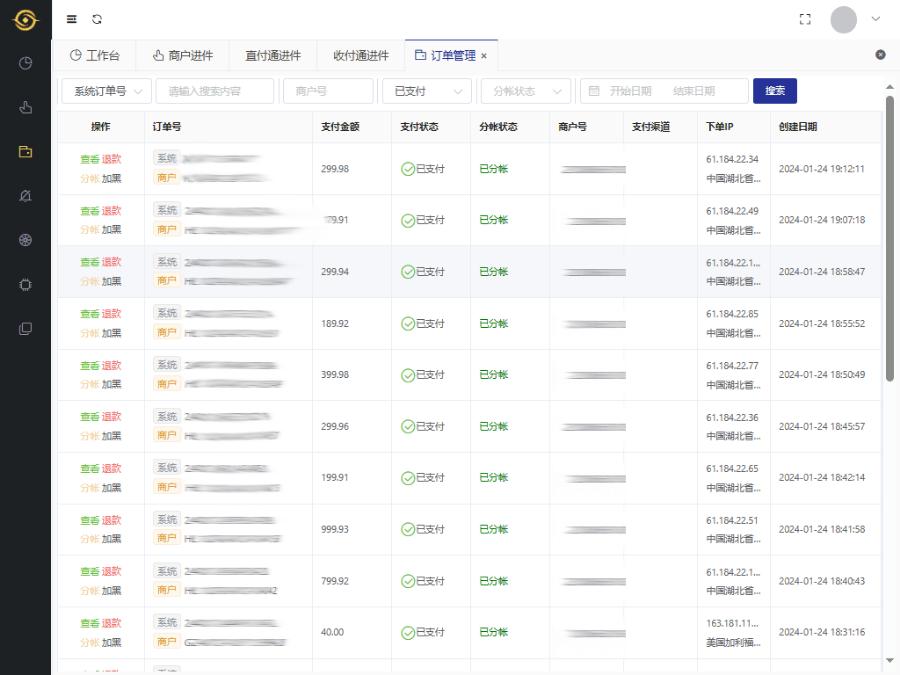Click the vertical scrollbar thumb
The image size is (900, 675).
point(890,238)
